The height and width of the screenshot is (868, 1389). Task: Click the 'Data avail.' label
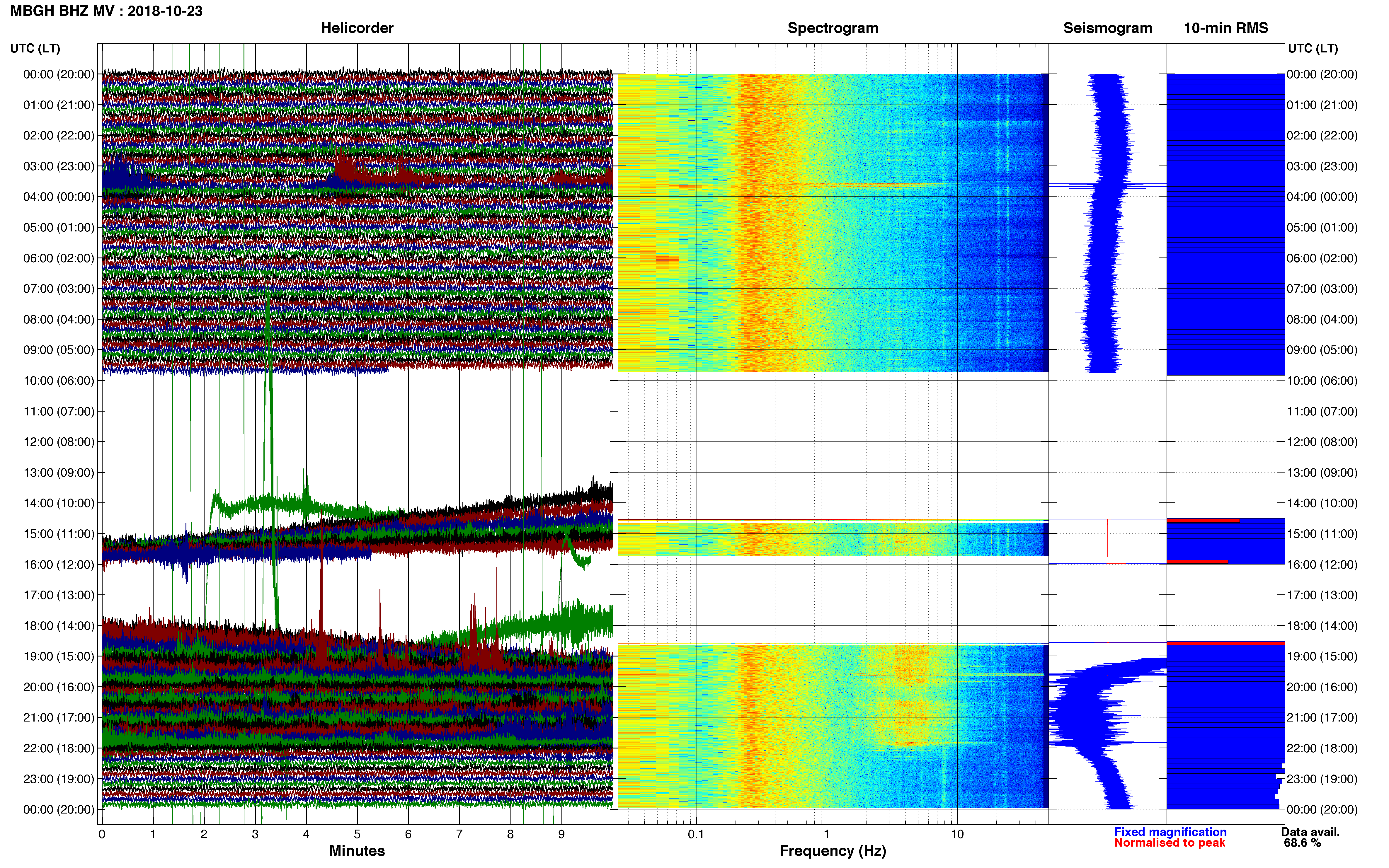tap(1310, 832)
